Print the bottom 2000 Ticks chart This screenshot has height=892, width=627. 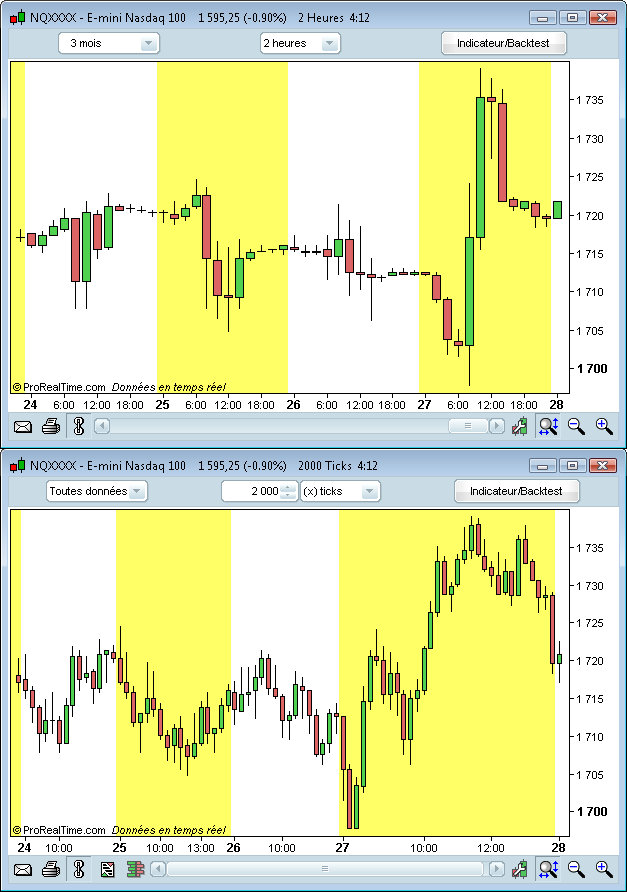50,869
